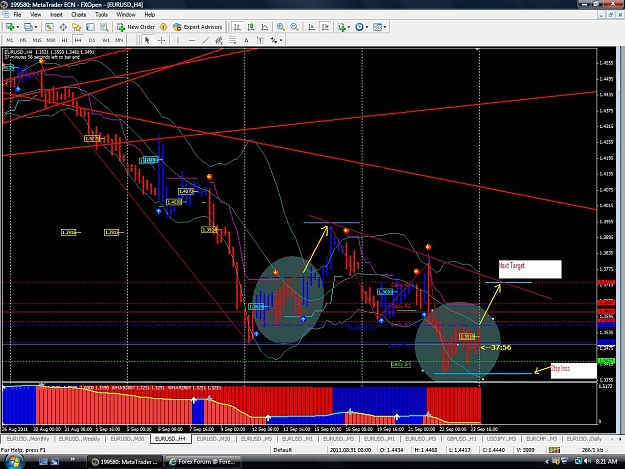Select the Cursor arrow tool
This screenshot has width=625, height=469.
click(147, 40)
